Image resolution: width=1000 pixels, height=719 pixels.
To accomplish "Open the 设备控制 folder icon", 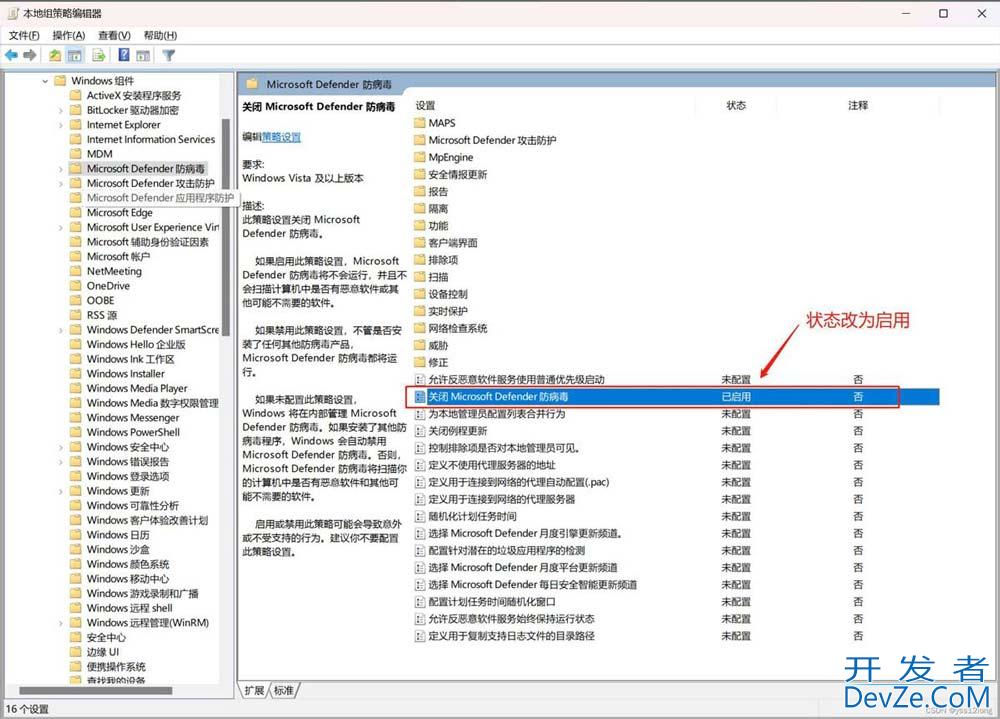I will pyautogui.click(x=420, y=294).
